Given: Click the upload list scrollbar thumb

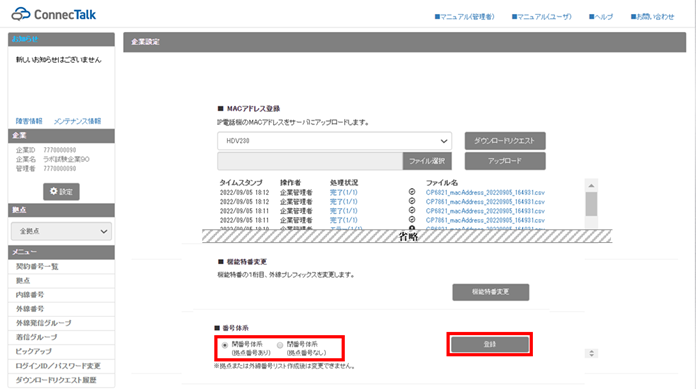Looking at the screenshot, I should tap(591, 204).
